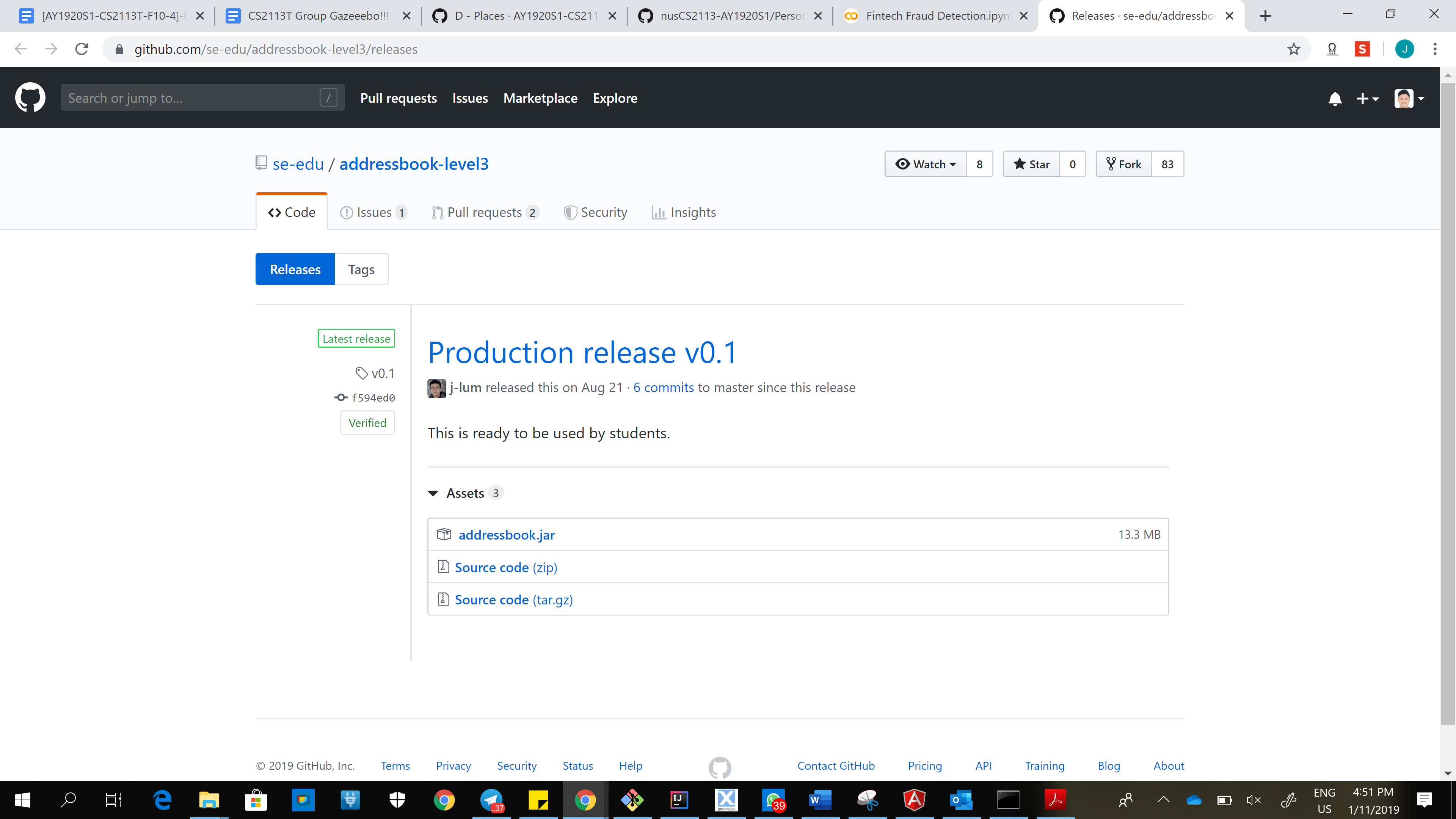
Task: Click the GitHub search input field
Action: tap(192, 98)
